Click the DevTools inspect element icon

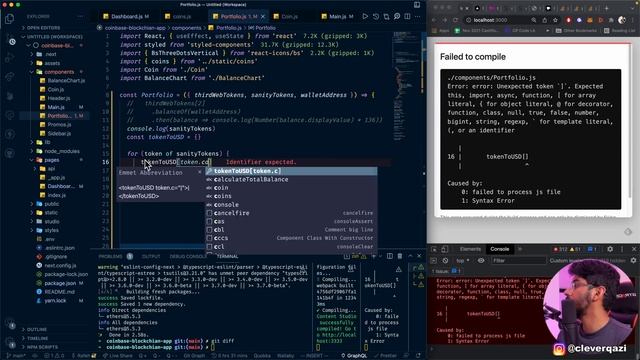434,249
